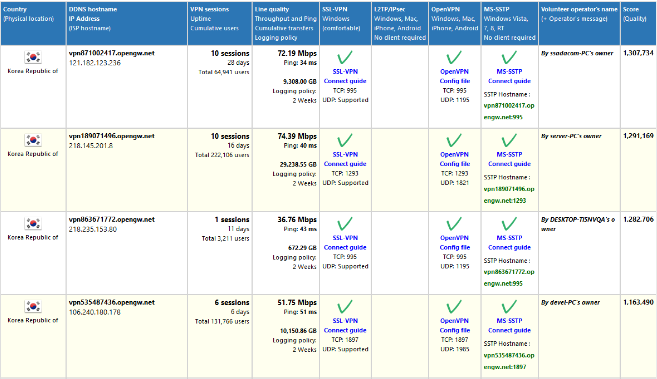
Task: Click the MS-SSTP checkmark for vpn863671772
Action: click(509, 224)
